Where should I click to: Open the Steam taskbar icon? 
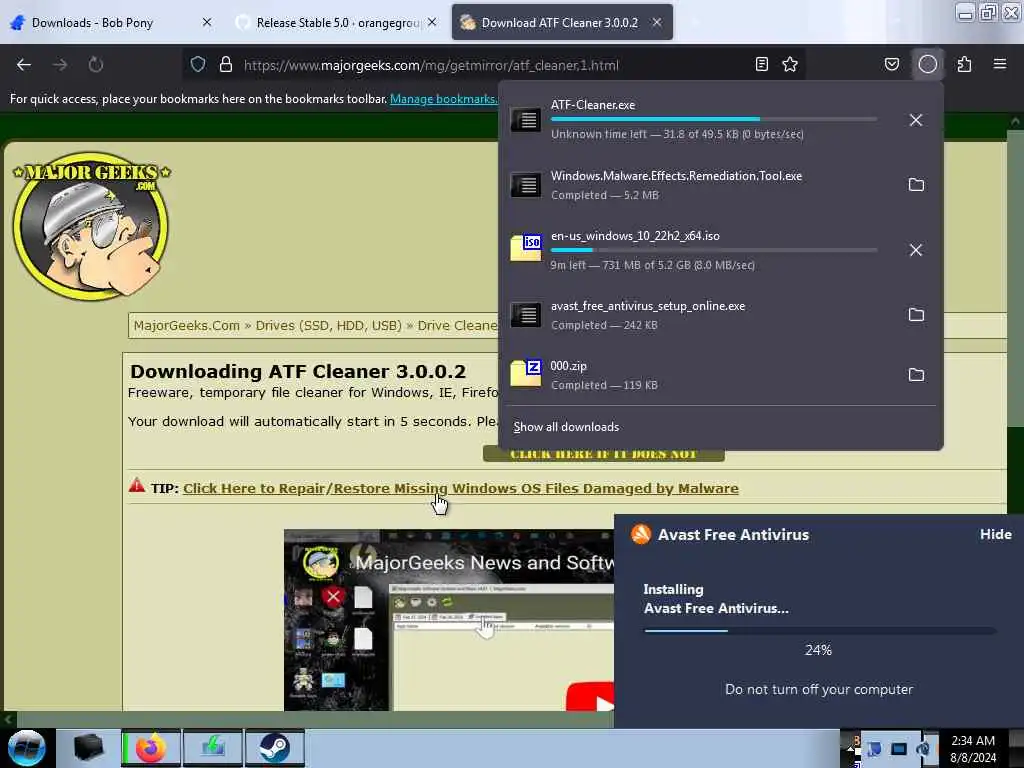click(275, 748)
